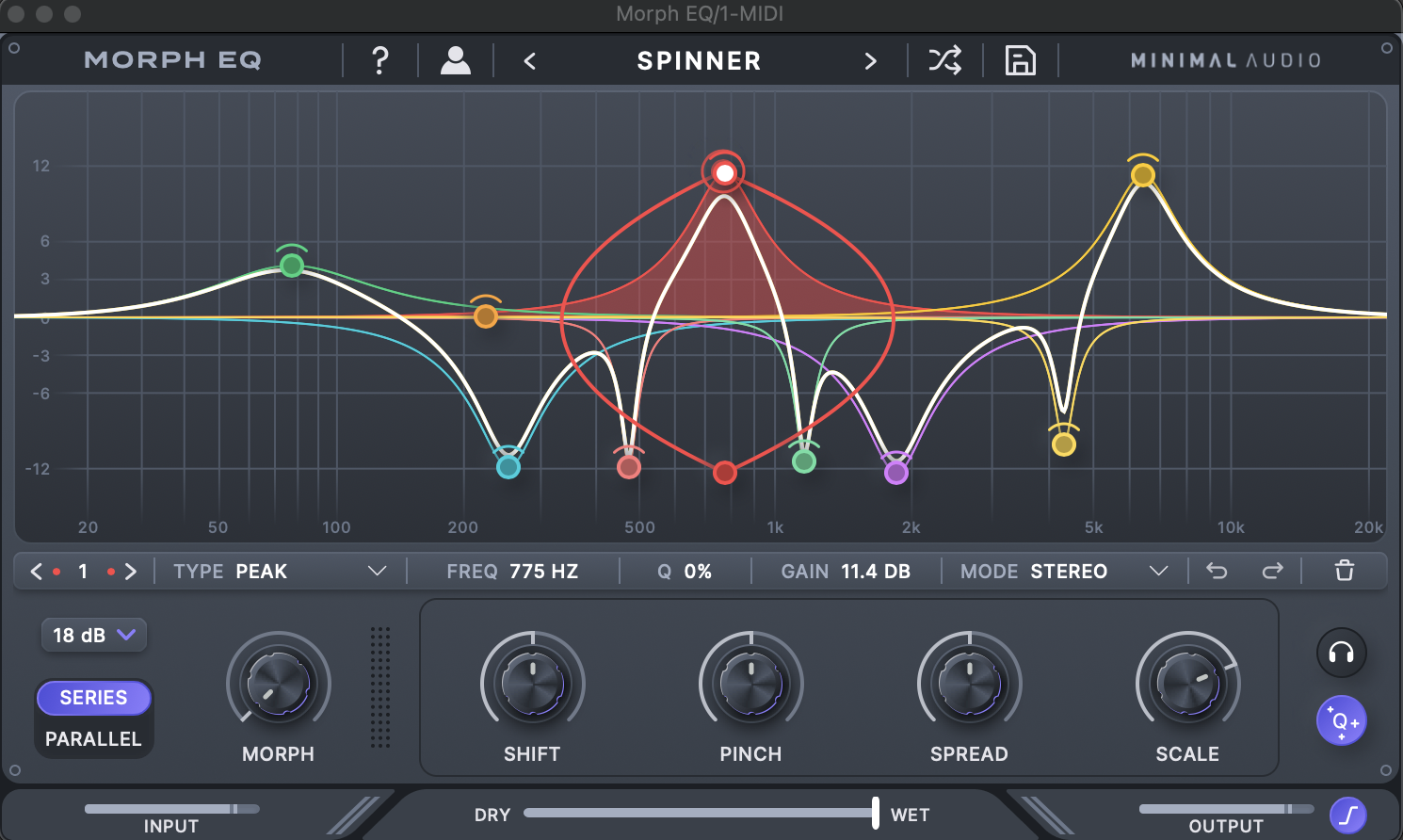Image resolution: width=1403 pixels, height=840 pixels.
Task: Open the TYPE PEAK dropdown
Action: (281, 571)
